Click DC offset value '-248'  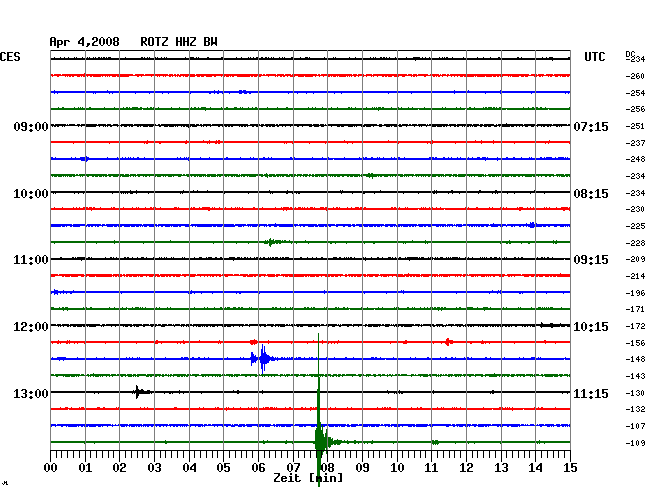click(635, 159)
